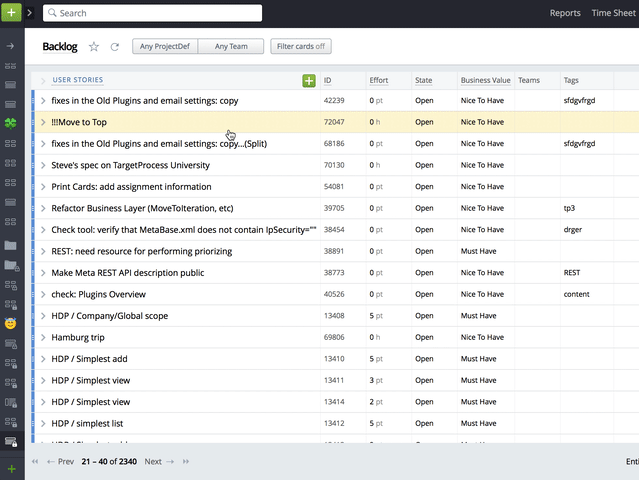Viewport: 639px width, 480px height.
Task: Expand all rows via header chevron
Action: click(x=43, y=81)
